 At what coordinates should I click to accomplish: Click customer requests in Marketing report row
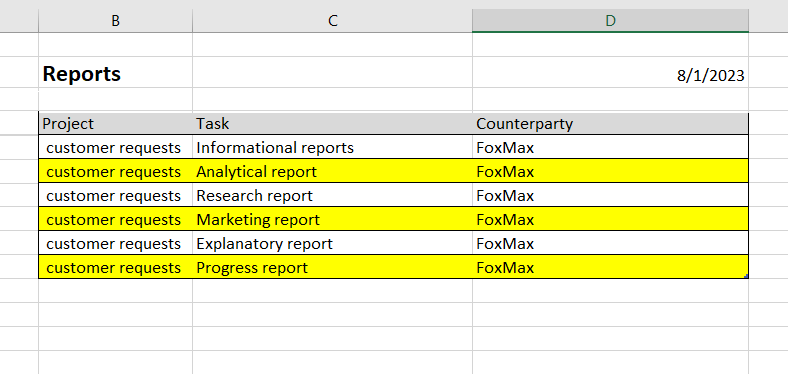click(x=116, y=219)
